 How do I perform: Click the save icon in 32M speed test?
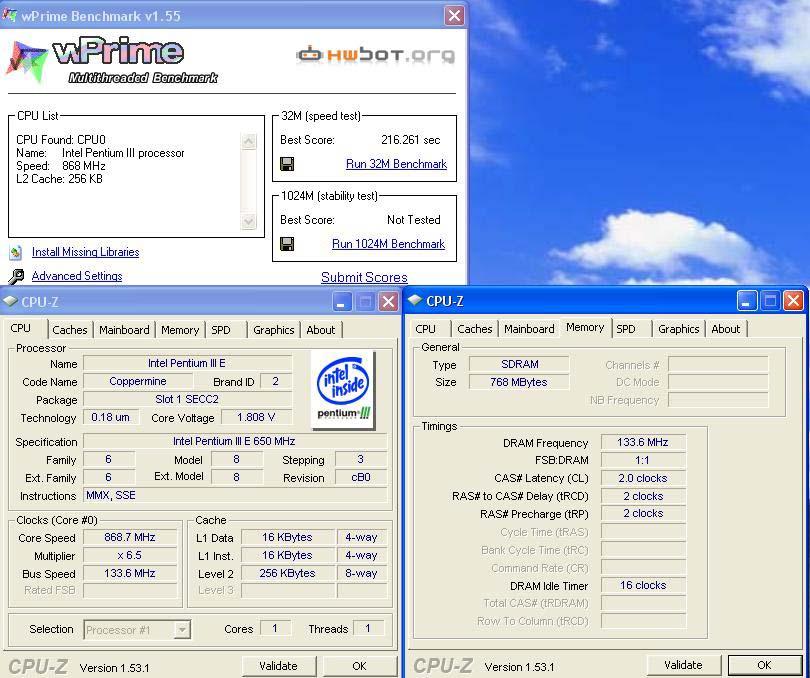(287, 164)
